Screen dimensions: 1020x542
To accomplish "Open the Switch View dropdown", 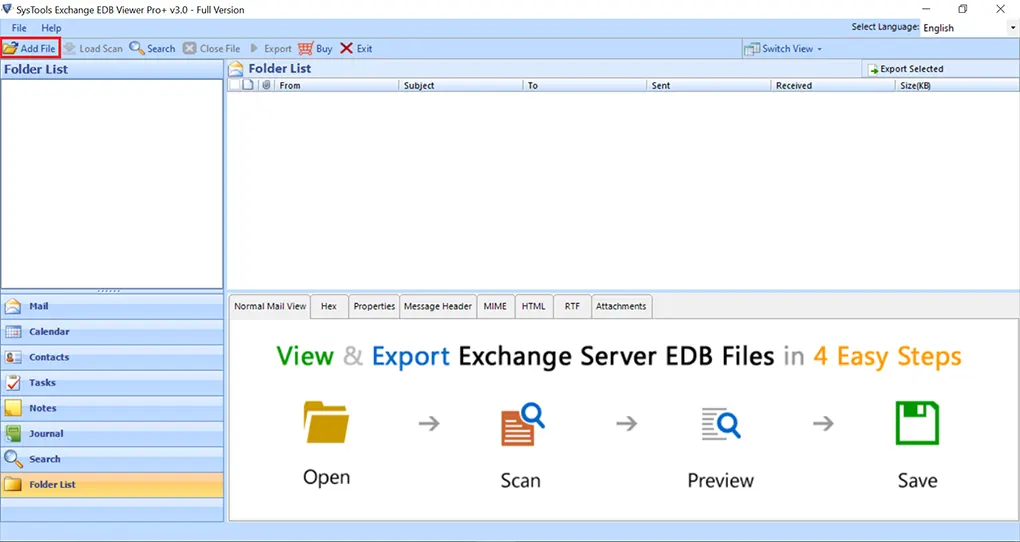I will (x=783, y=48).
